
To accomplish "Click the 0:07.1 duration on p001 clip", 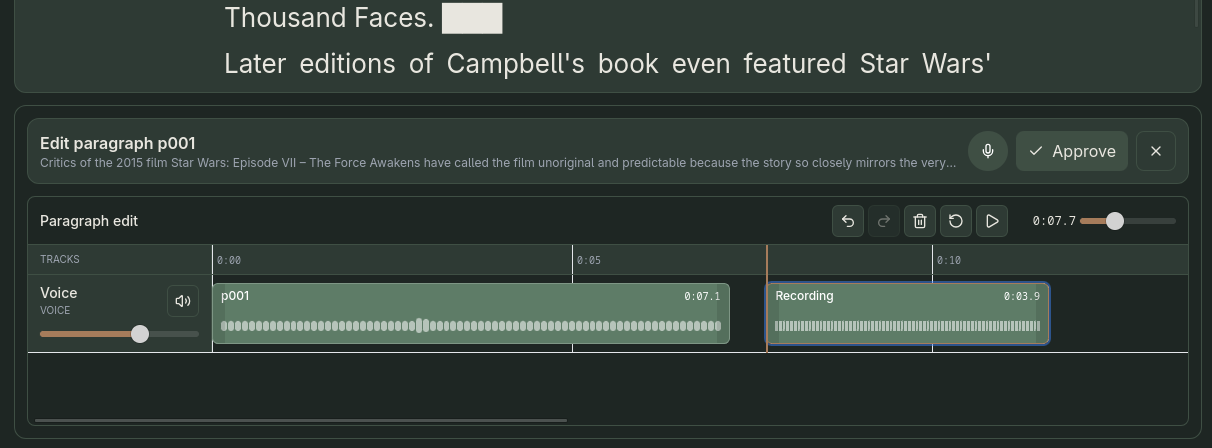I will 702,296.
